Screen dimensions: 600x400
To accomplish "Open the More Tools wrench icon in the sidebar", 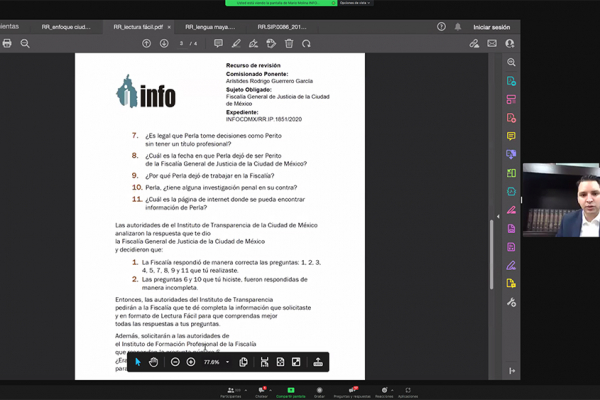I will pos(511,302).
